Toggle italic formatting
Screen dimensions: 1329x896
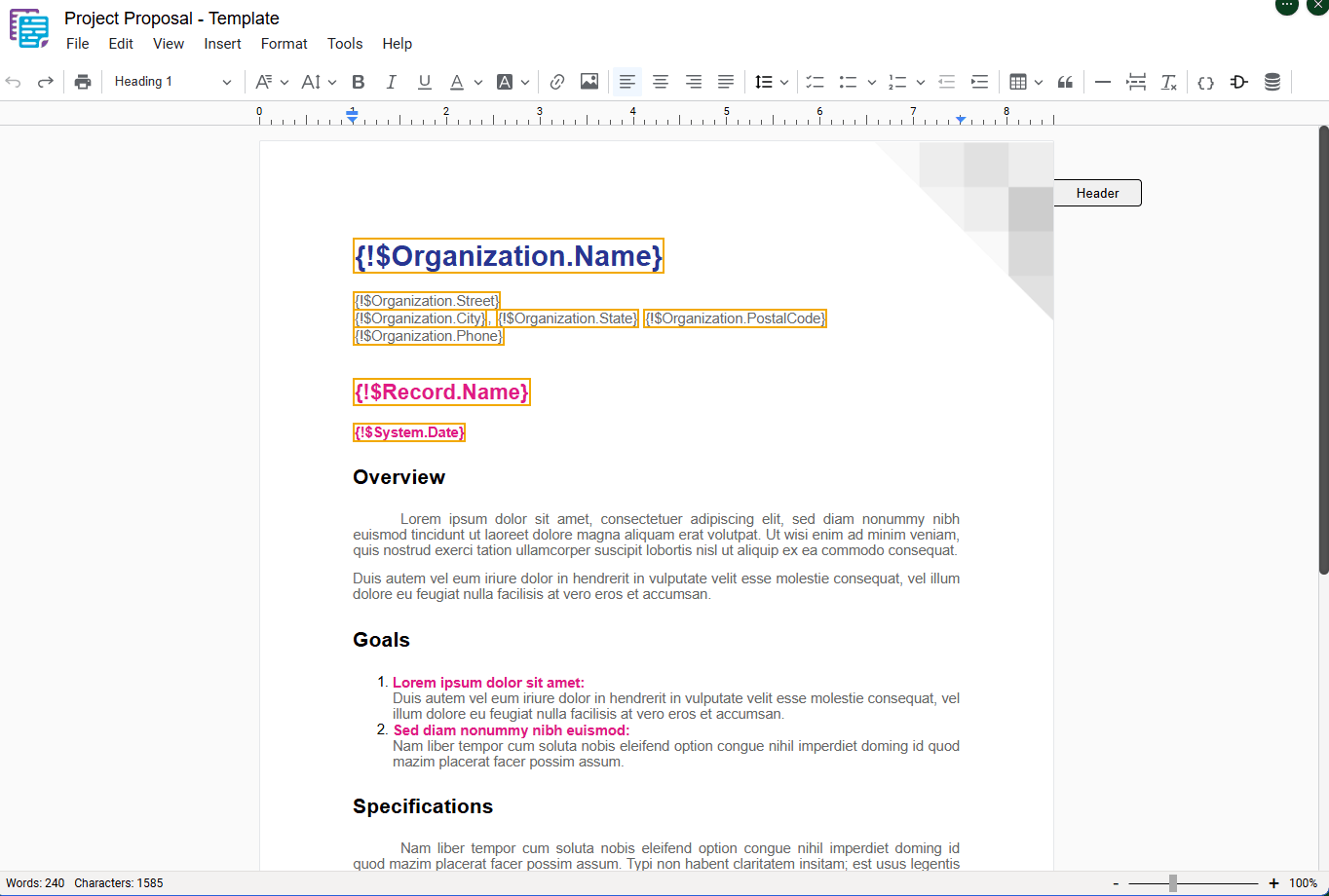point(391,82)
